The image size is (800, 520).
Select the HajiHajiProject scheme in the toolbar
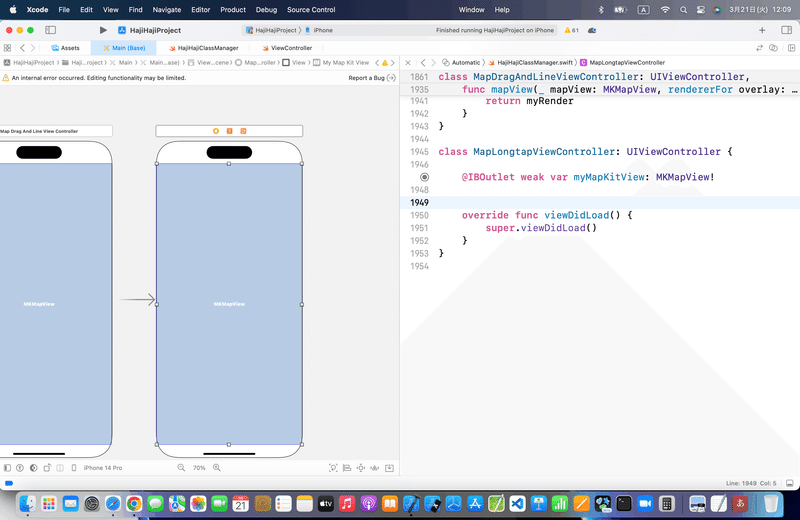(x=271, y=30)
